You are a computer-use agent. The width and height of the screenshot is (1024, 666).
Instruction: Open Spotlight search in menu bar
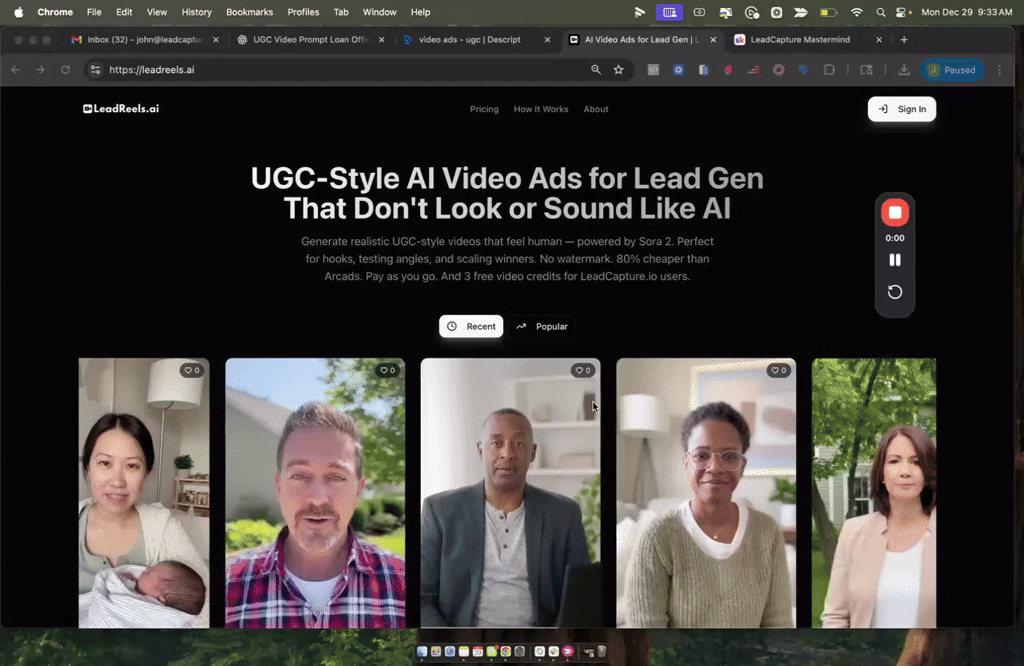[x=880, y=12]
